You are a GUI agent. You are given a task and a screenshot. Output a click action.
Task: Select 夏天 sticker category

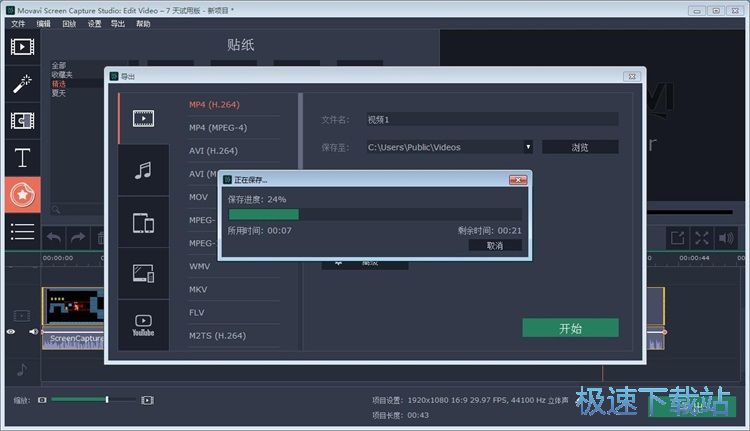[x=59, y=93]
